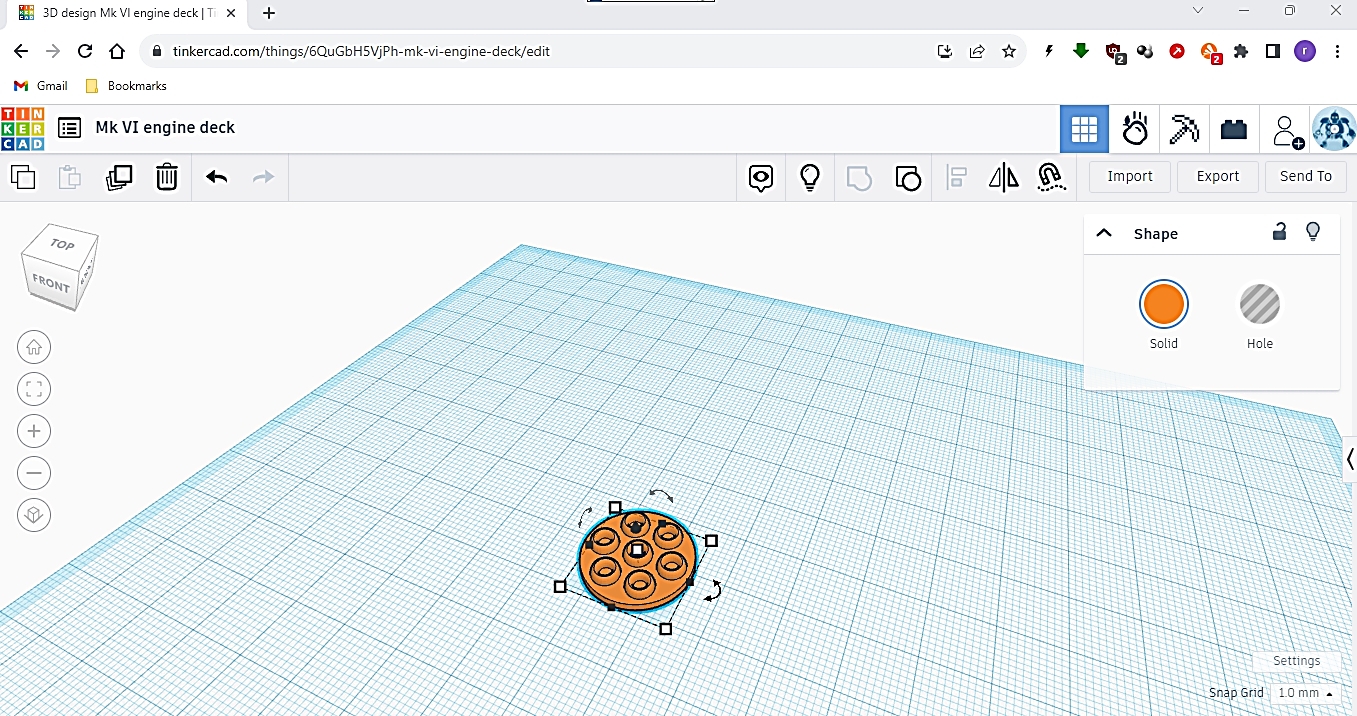The width and height of the screenshot is (1357, 716).
Task: Open the user profile avatar
Action: click(x=1333, y=130)
